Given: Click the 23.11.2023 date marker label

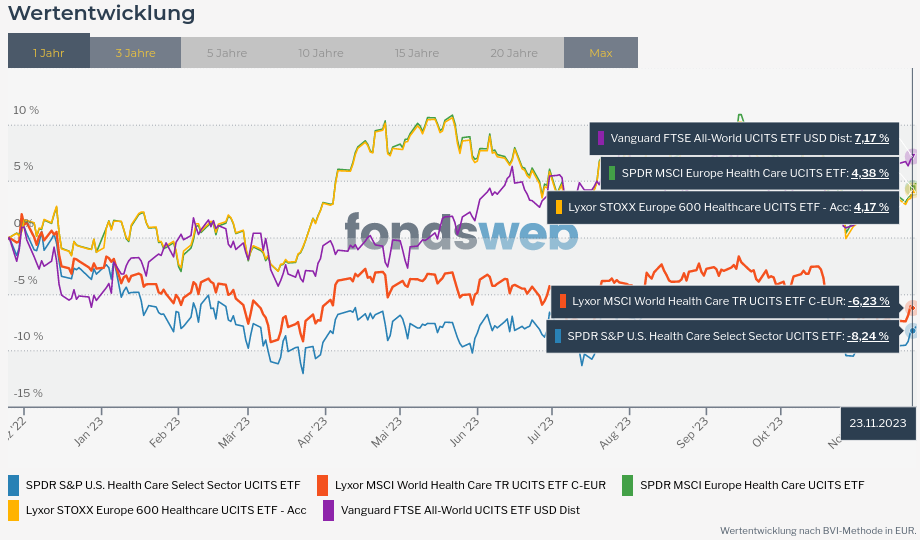Looking at the screenshot, I should [878, 423].
